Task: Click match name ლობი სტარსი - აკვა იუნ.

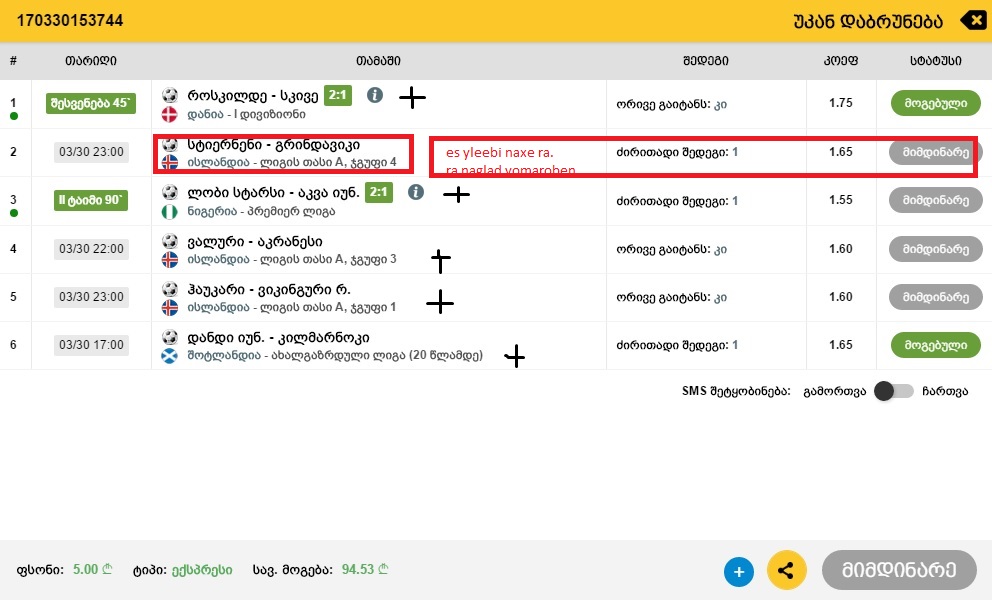Action: tap(273, 193)
